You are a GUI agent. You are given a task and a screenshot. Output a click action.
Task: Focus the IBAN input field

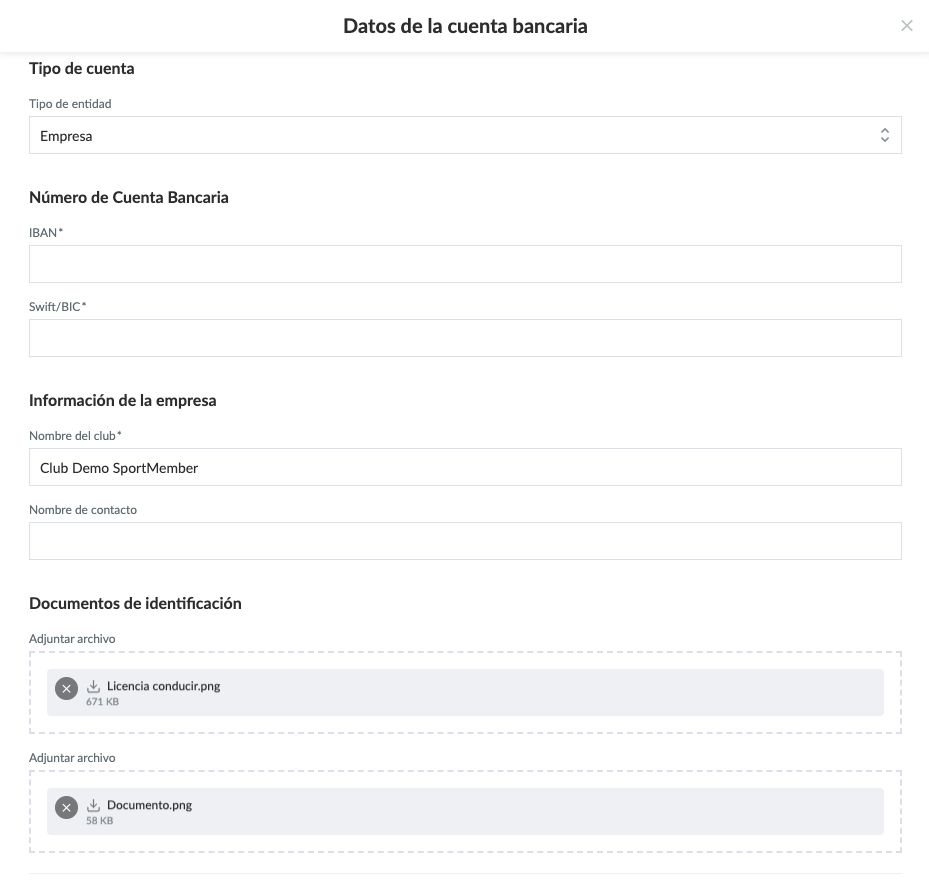pos(465,264)
